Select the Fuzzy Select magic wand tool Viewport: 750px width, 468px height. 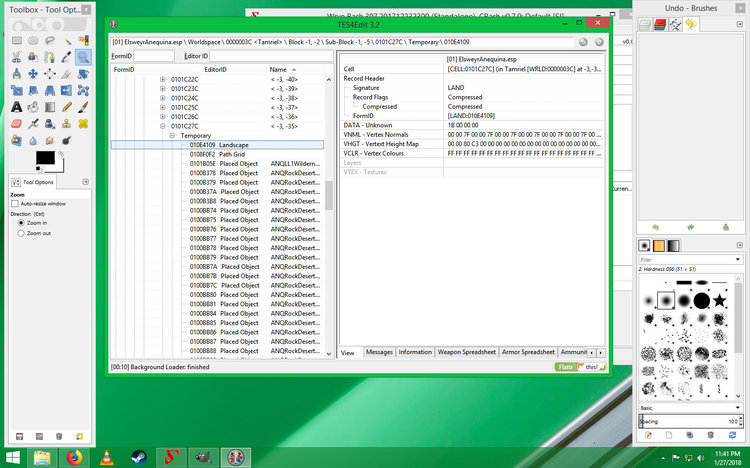click(x=66, y=41)
